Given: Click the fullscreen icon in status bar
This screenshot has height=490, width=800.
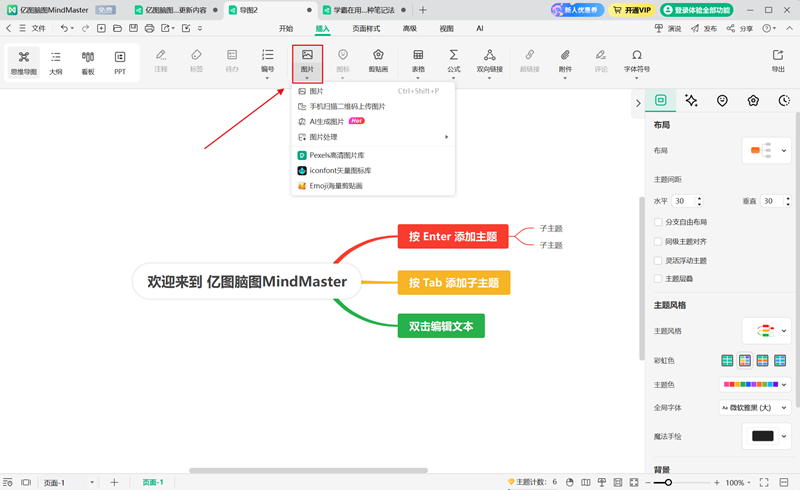Looking at the screenshot, I should [764, 482].
